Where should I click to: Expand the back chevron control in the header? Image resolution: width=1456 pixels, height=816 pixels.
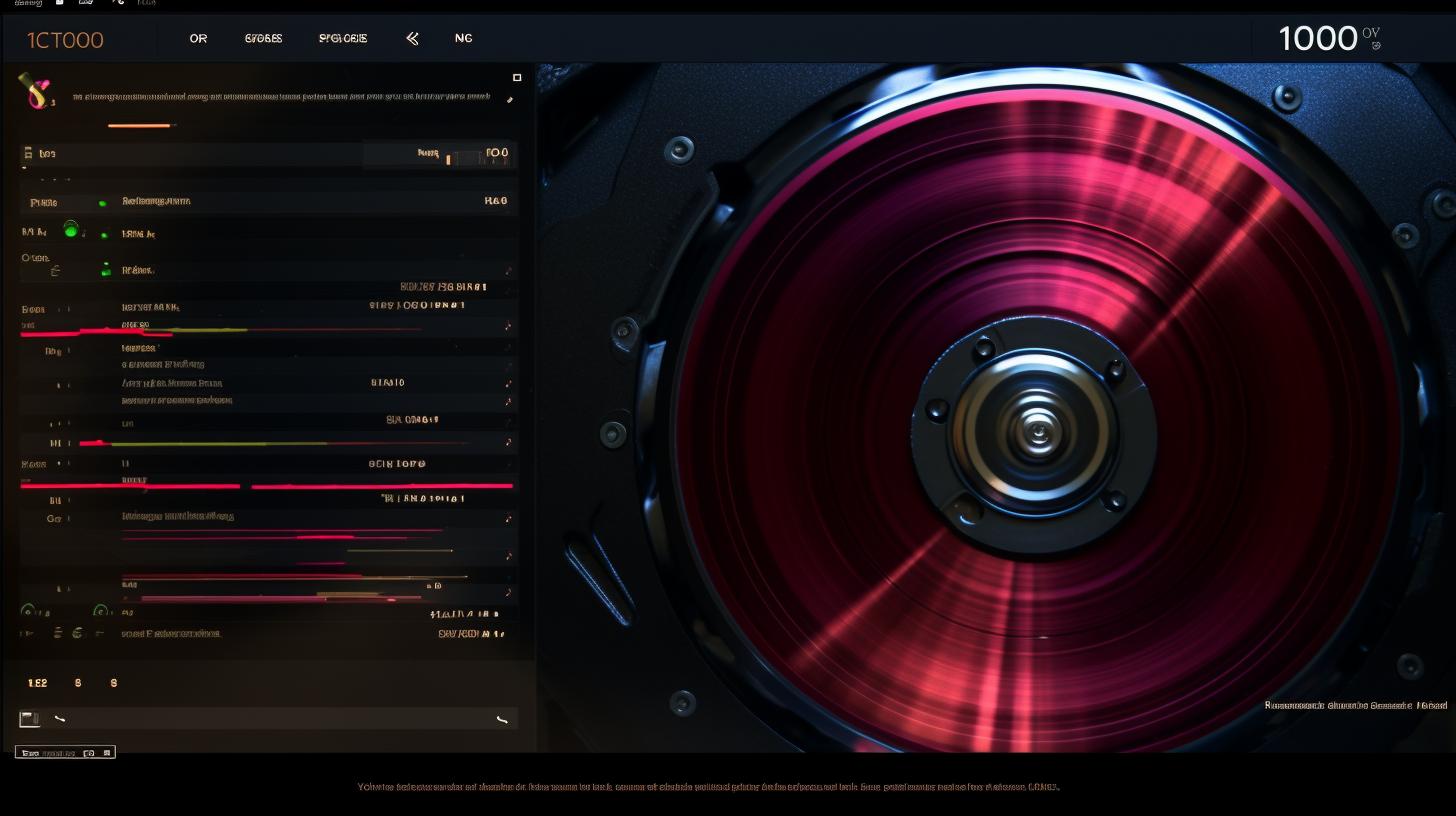[x=412, y=38]
